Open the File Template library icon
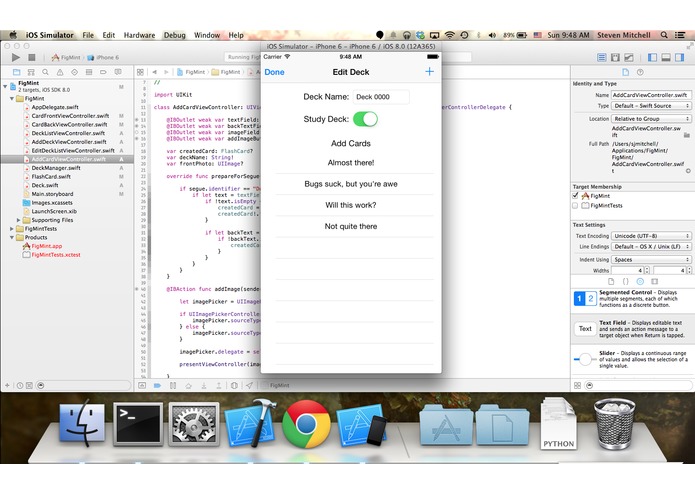 coord(611,281)
